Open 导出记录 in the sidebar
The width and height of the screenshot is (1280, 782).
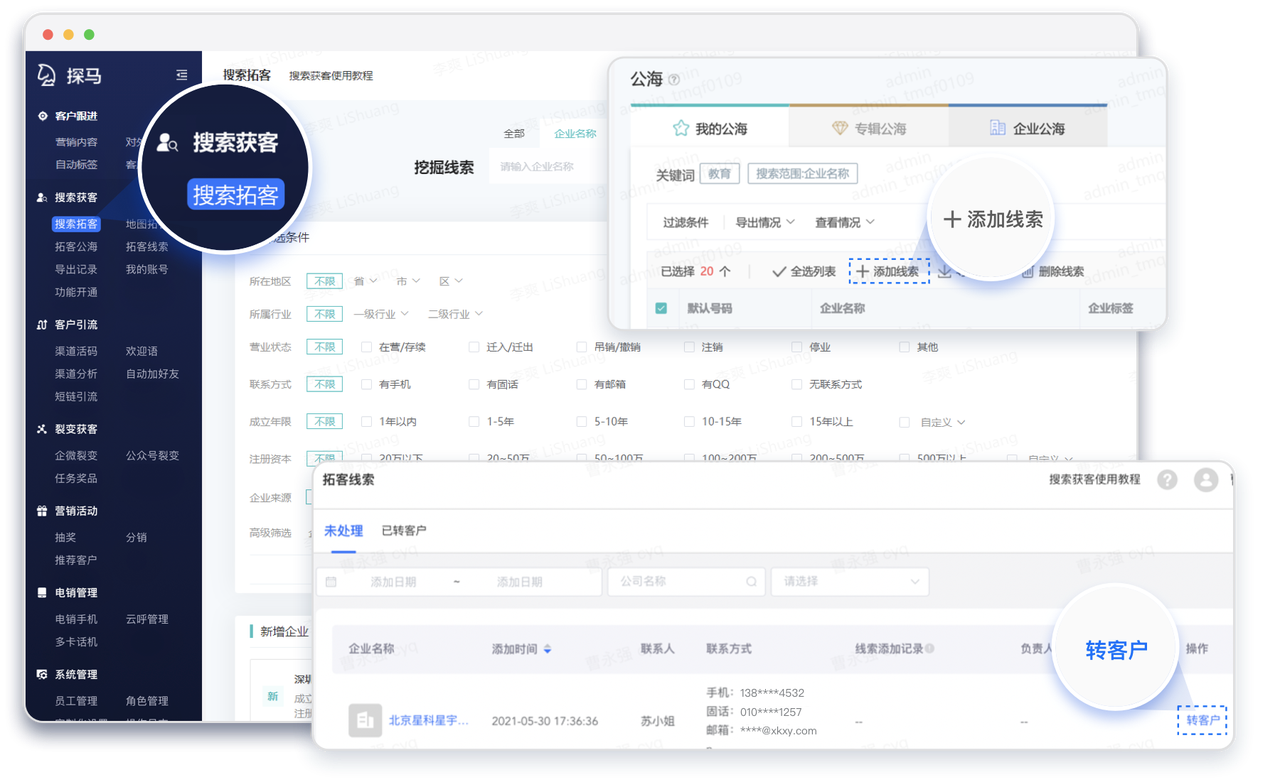tap(76, 270)
